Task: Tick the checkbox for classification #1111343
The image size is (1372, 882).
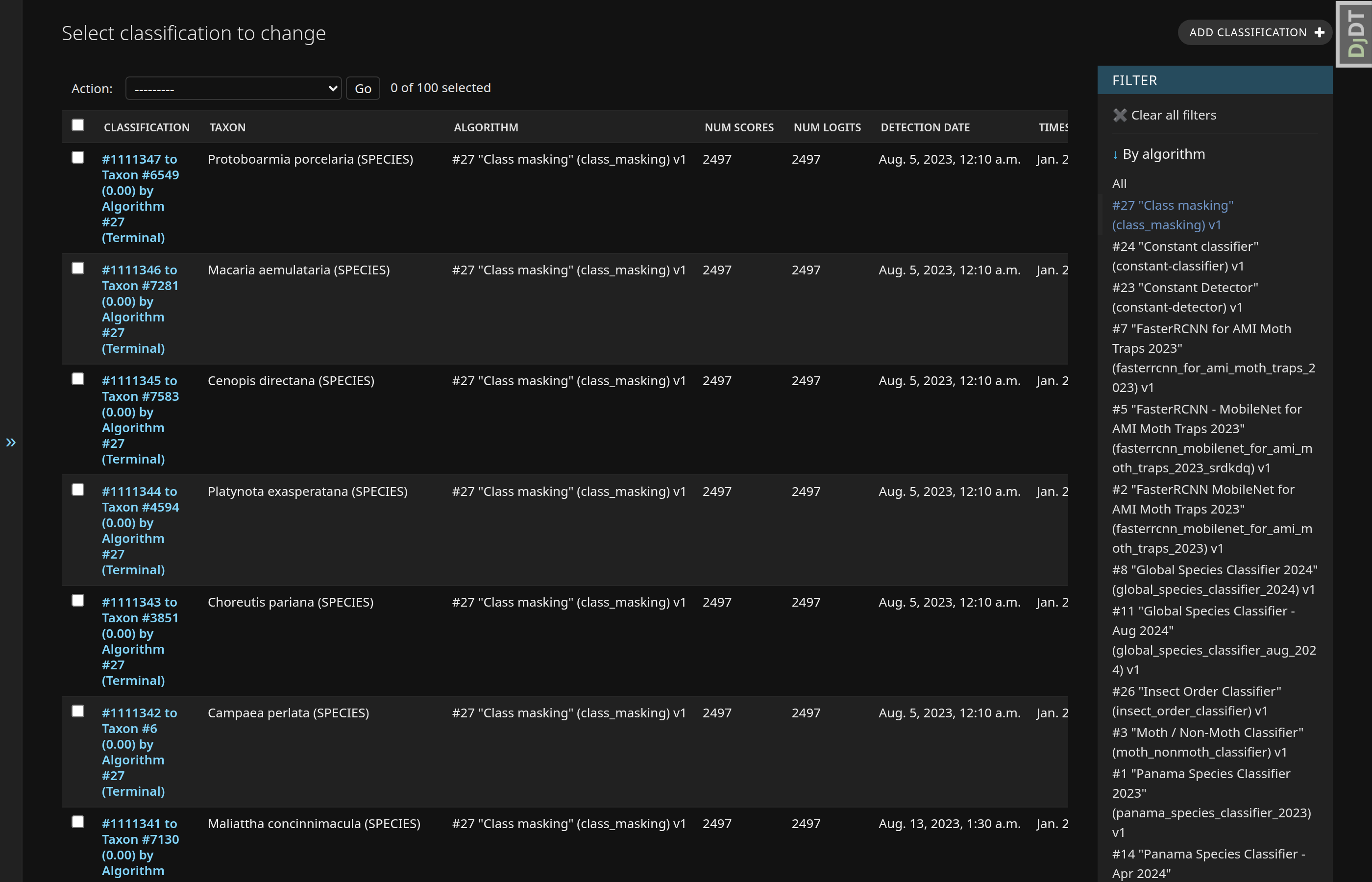Action: [78, 601]
